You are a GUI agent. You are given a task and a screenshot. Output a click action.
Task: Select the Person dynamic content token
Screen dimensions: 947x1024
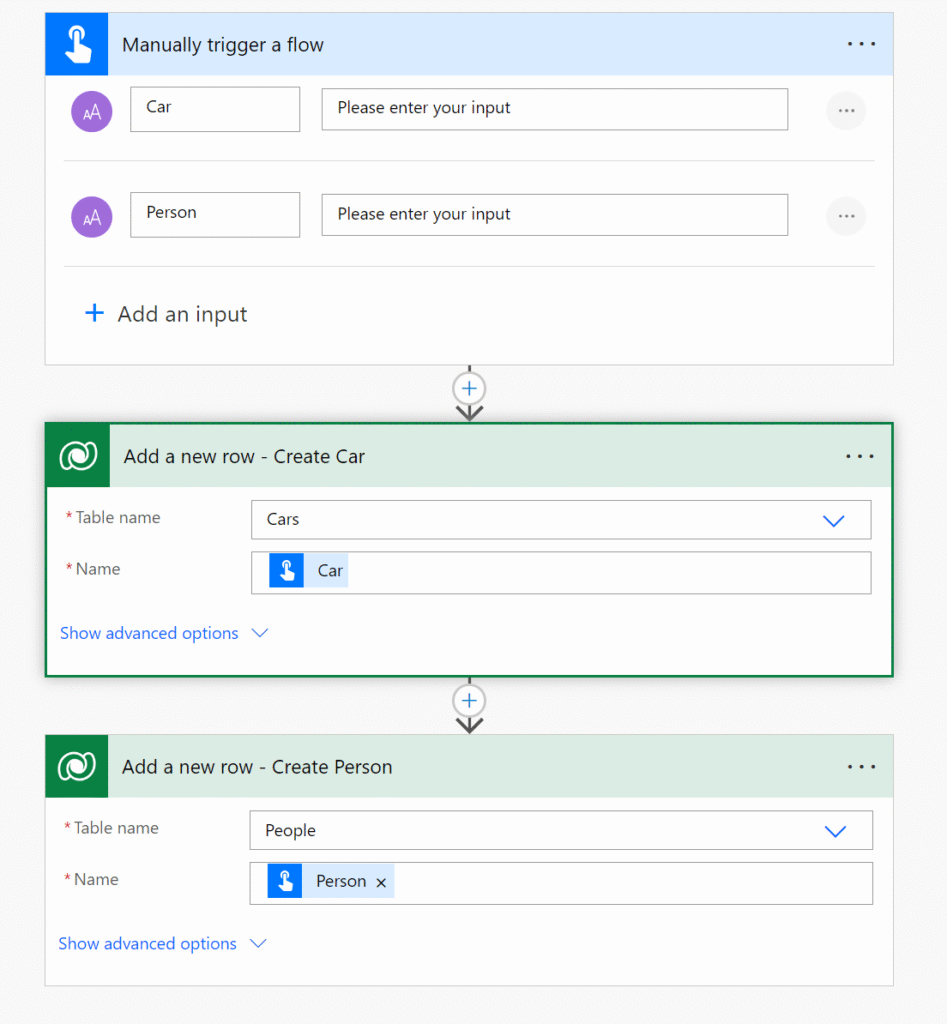331,881
